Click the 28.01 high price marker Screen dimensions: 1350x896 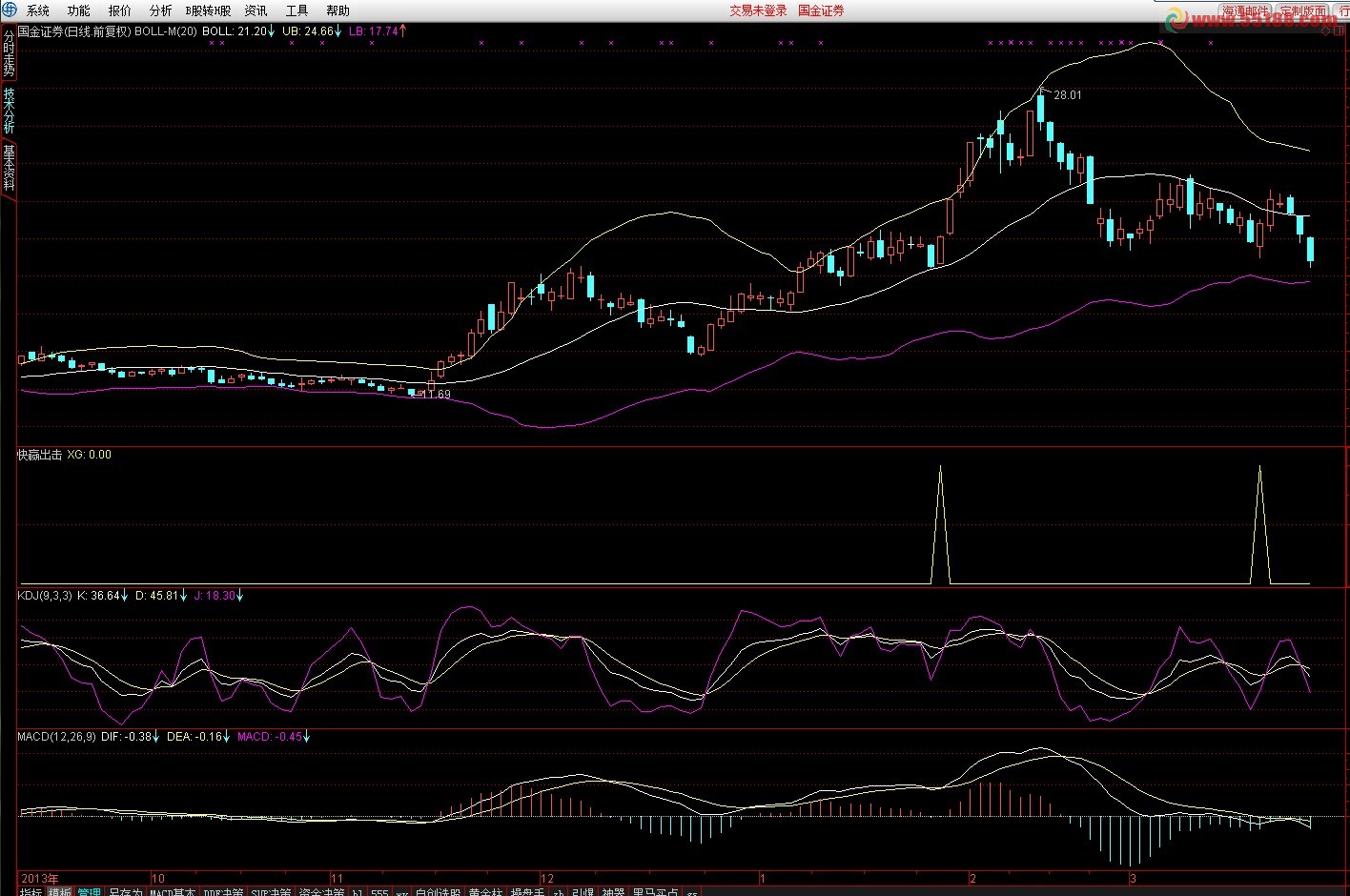point(1067,95)
